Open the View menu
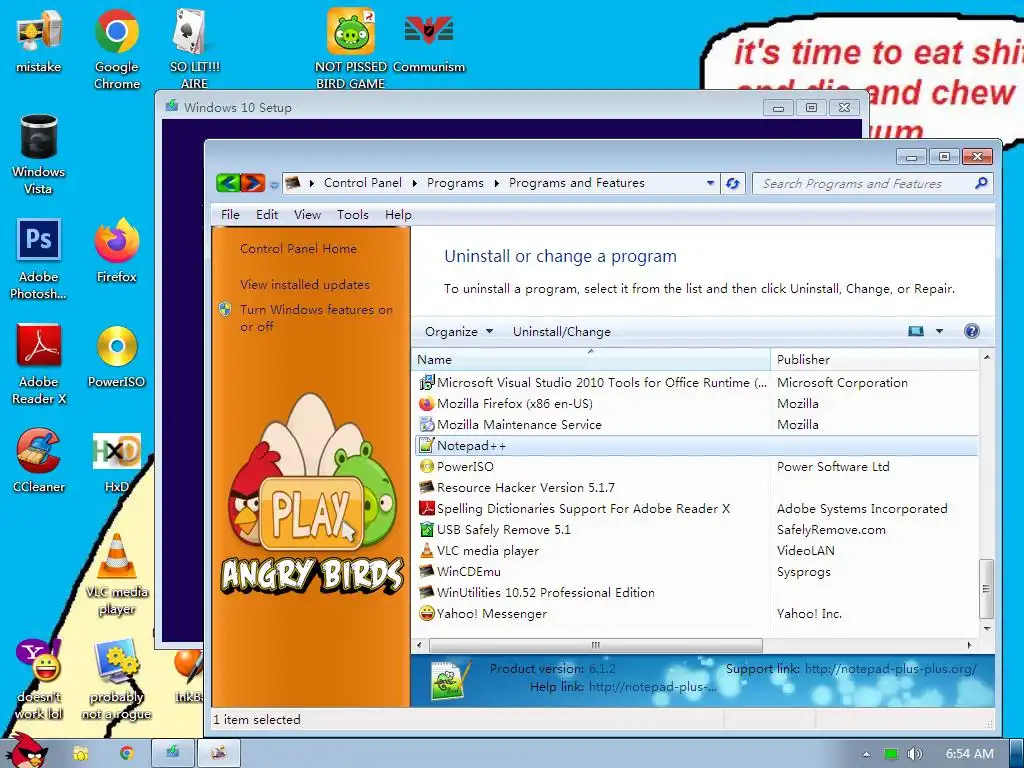The image size is (1024, 768). [x=307, y=215]
